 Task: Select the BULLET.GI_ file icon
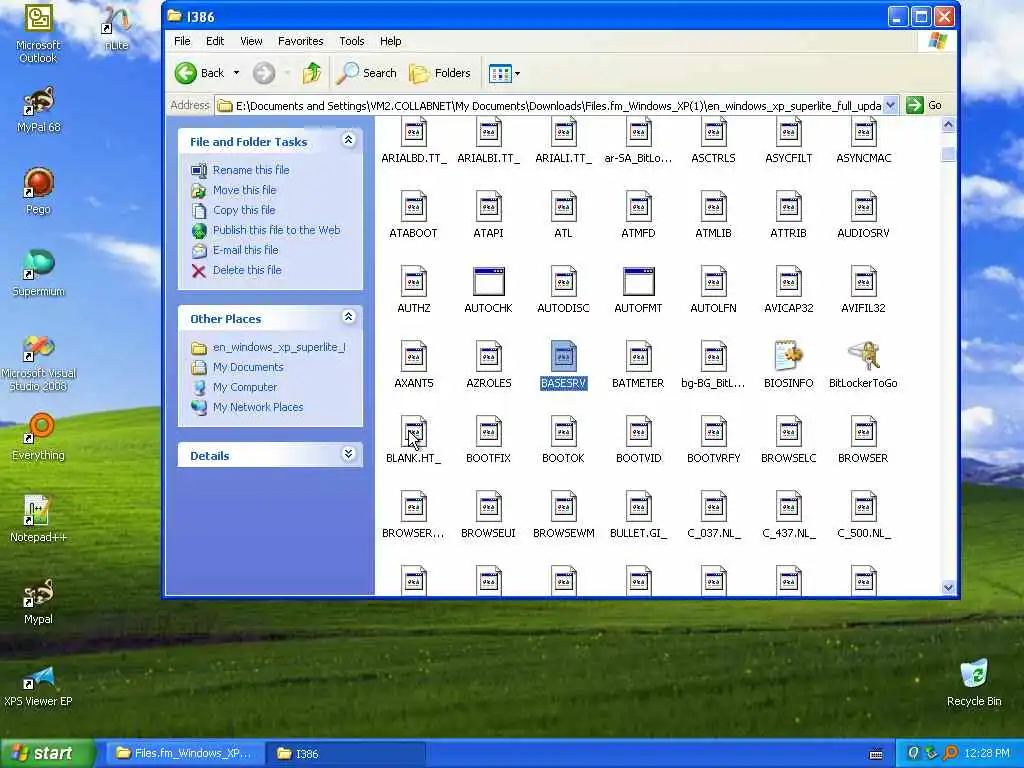[x=638, y=515]
